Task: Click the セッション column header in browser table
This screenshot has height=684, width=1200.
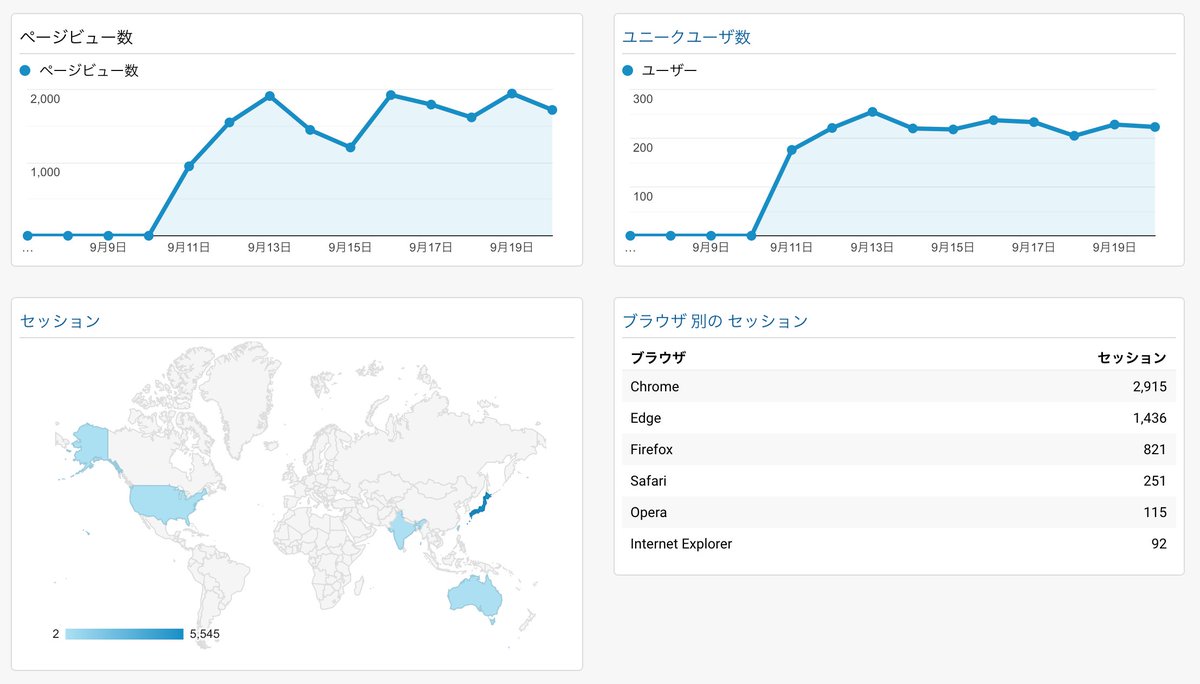Action: click(x=1132, y=357)
